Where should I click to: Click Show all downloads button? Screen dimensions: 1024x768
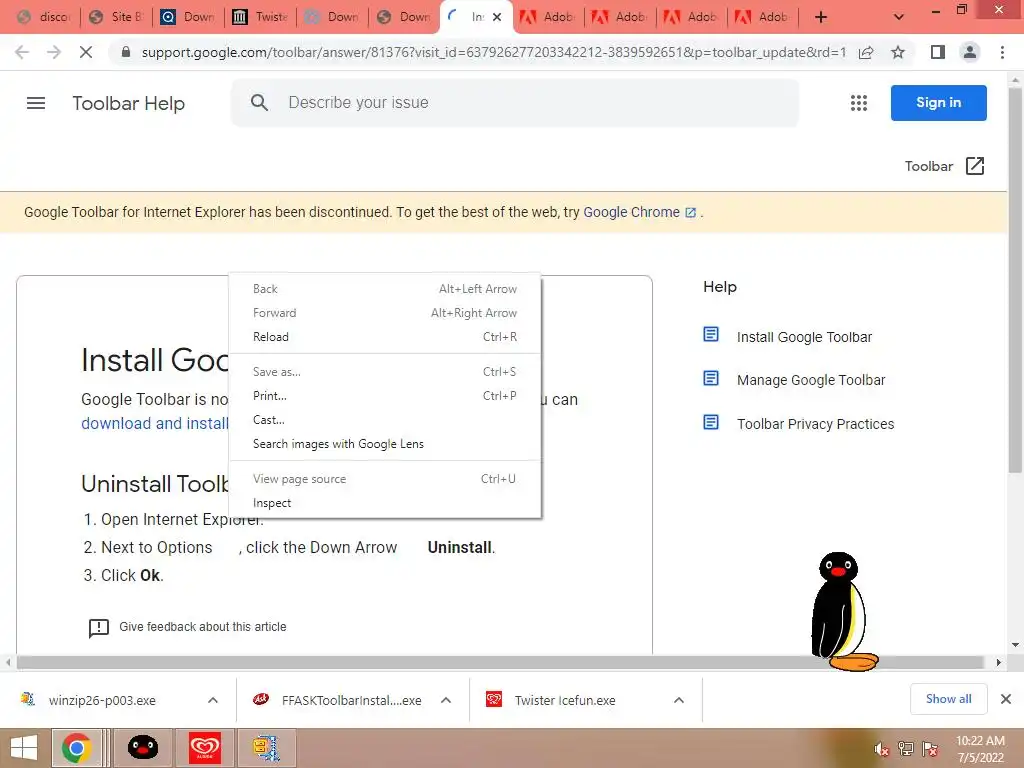(948, 699)
